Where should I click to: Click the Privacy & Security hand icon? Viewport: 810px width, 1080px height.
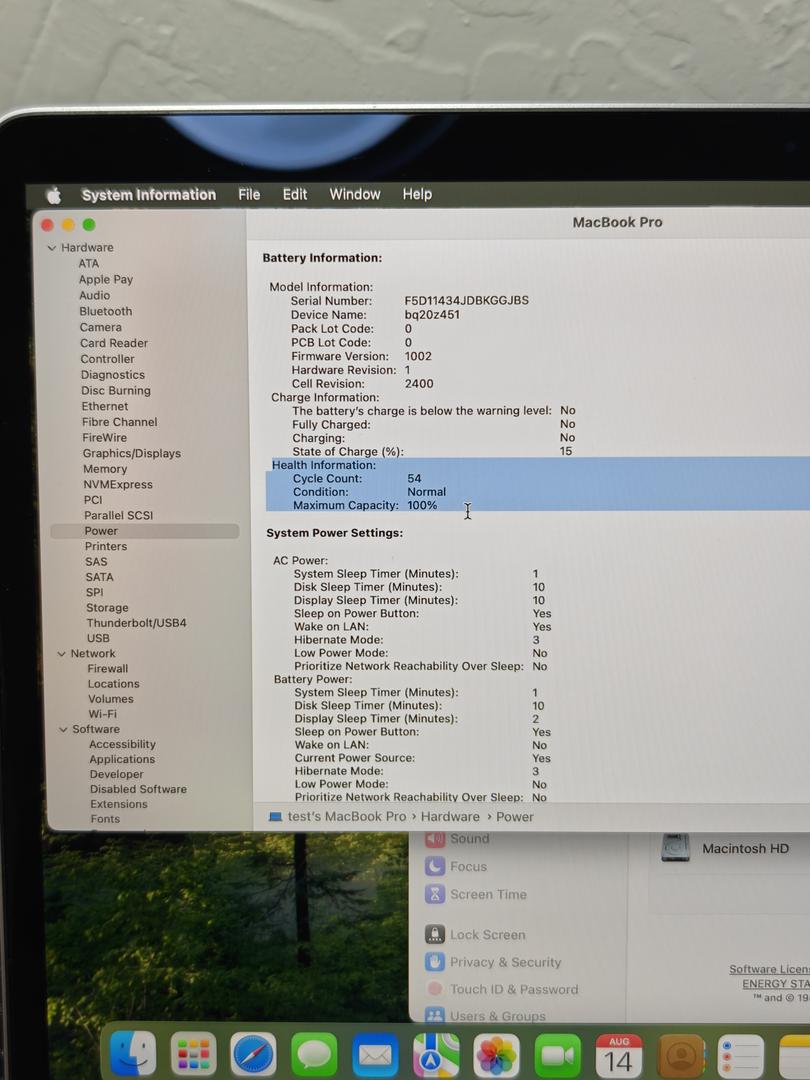435,962
